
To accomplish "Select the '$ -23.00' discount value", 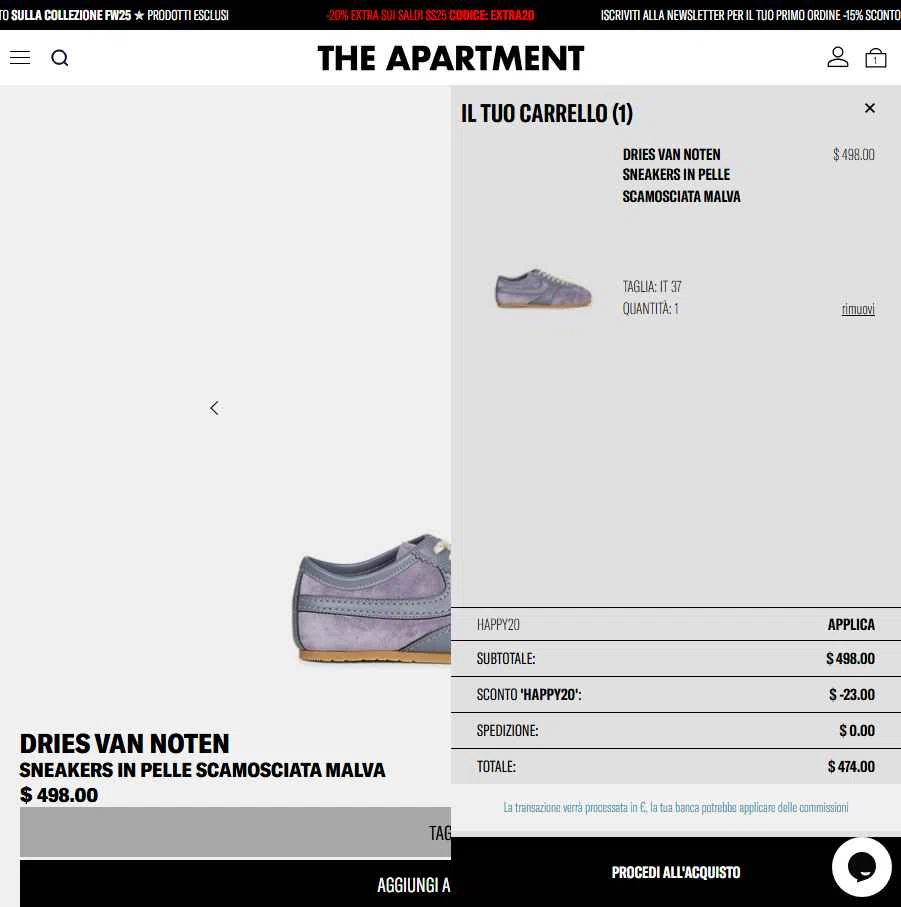I will pos(852,695).
